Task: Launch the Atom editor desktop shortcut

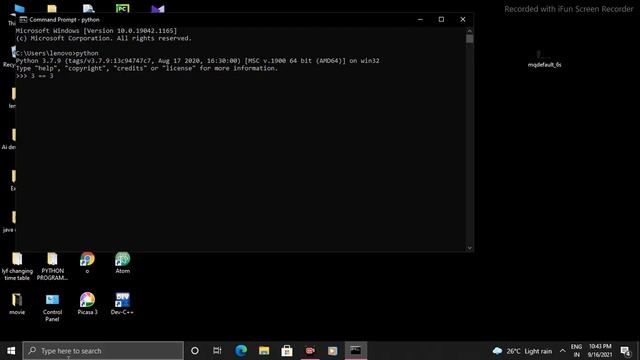Action: coord(122,263)
